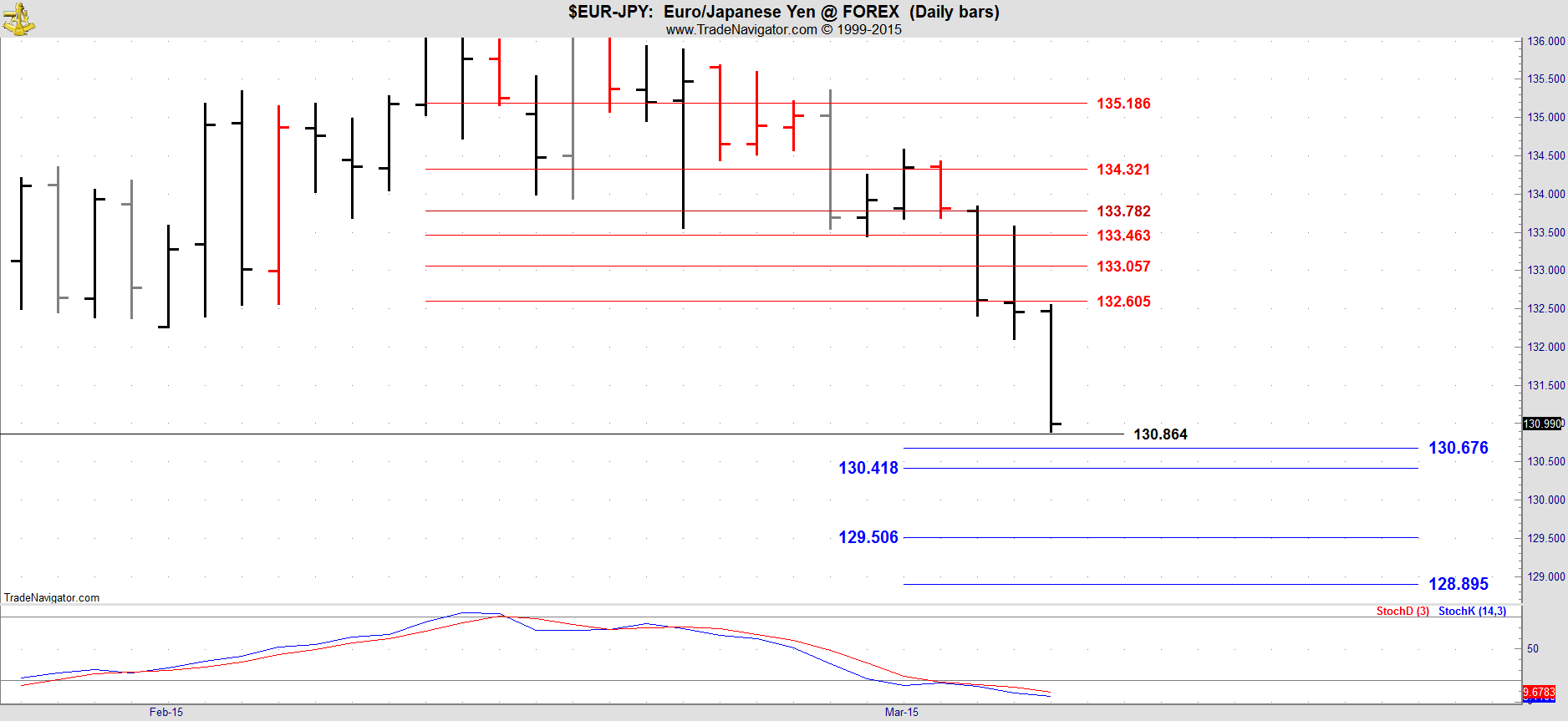Click TradeNavigator.com watermark above stochastic panel
Image resolution: width=1568 pixels, height=721 pixels.
point(52,598)
